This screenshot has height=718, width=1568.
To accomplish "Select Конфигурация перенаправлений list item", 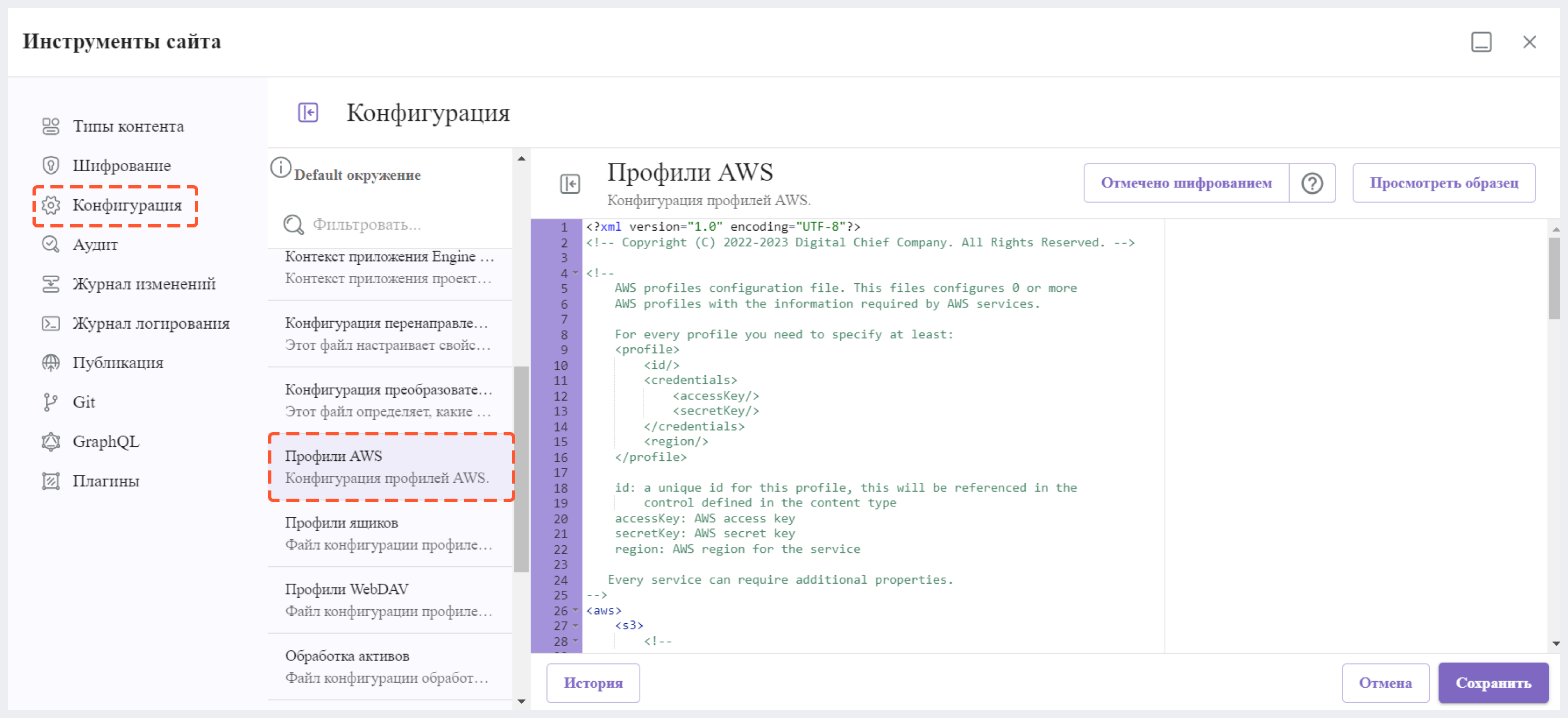I will coord(389,334).
